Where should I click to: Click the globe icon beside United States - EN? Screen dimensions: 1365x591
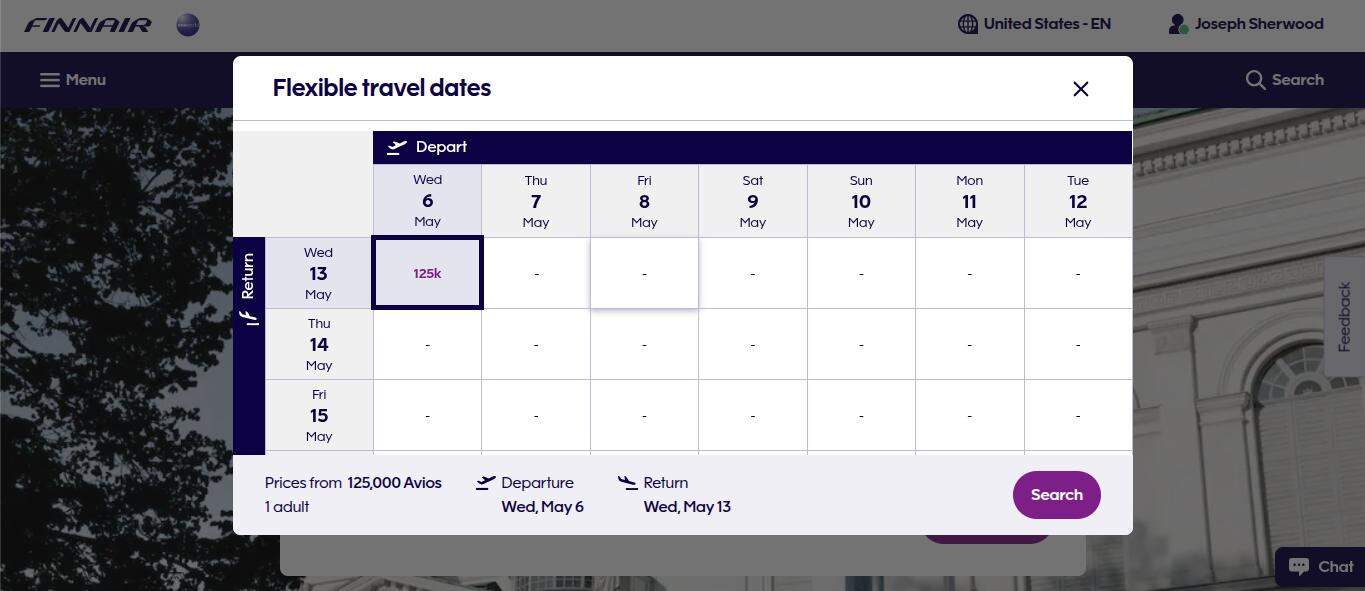[967, 23]
